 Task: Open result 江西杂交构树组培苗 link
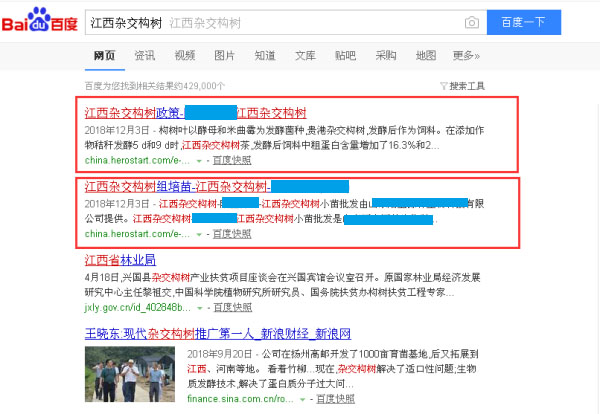pos(217,187)
